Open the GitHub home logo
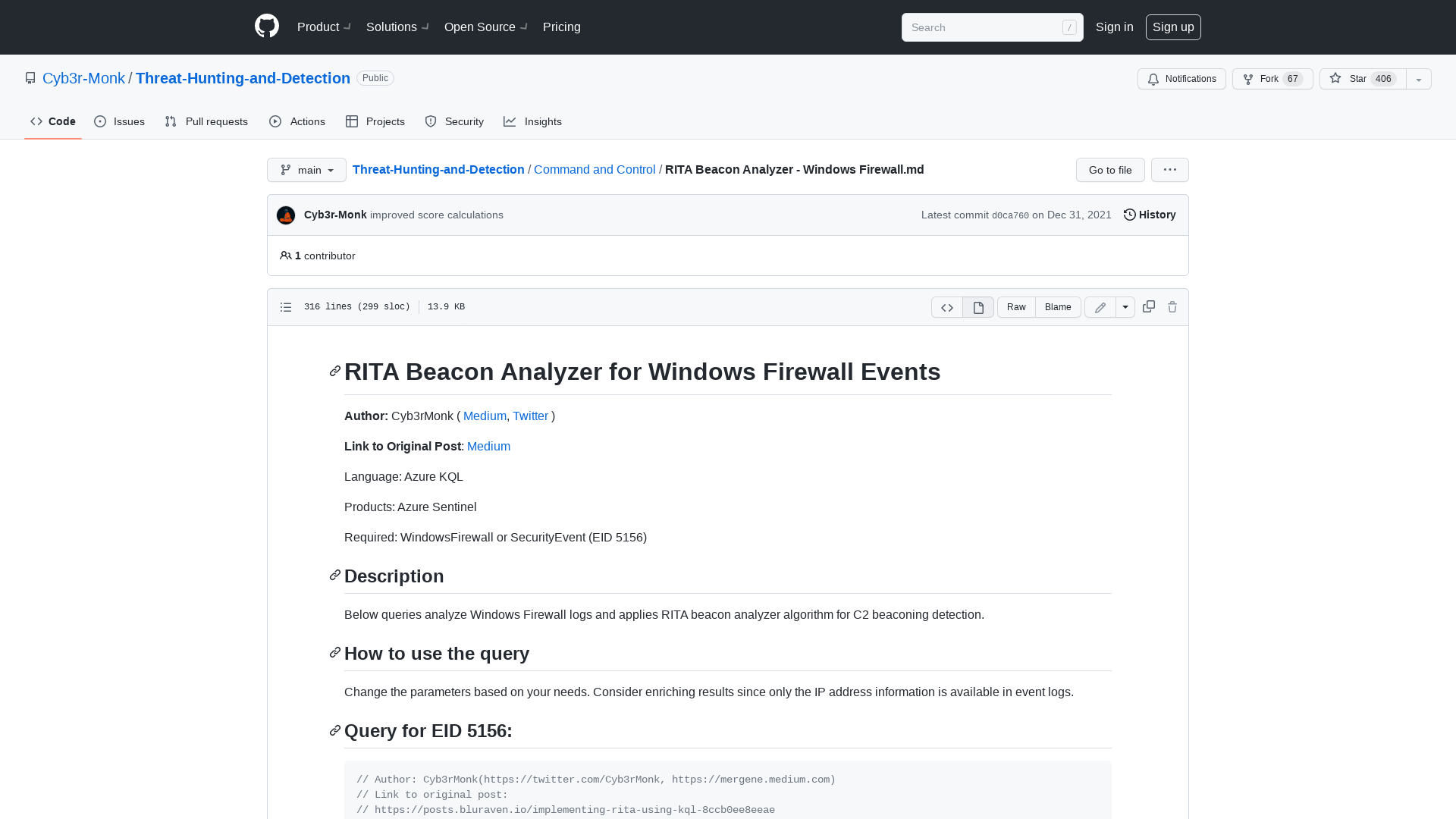 tap(267, 27)
